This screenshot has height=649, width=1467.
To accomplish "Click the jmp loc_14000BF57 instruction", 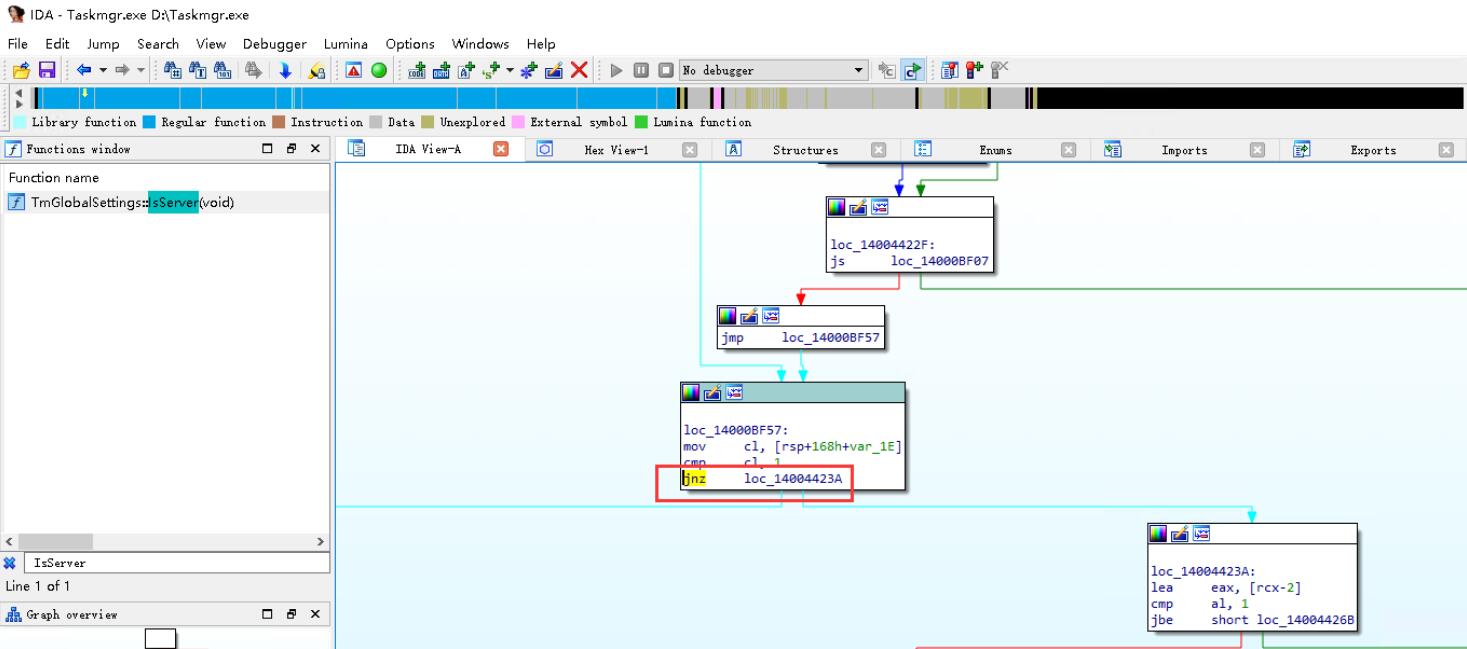I will (801, 338).
